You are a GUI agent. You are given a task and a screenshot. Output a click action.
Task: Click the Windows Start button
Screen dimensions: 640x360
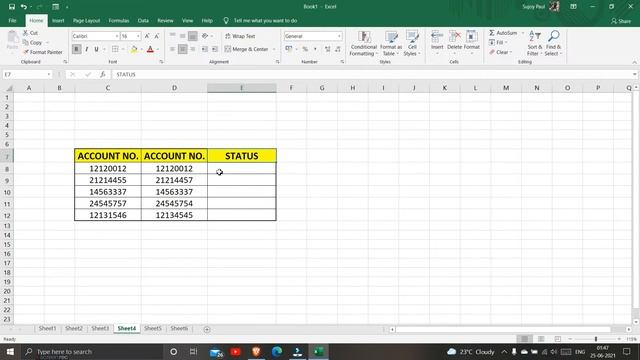(10, 351)
